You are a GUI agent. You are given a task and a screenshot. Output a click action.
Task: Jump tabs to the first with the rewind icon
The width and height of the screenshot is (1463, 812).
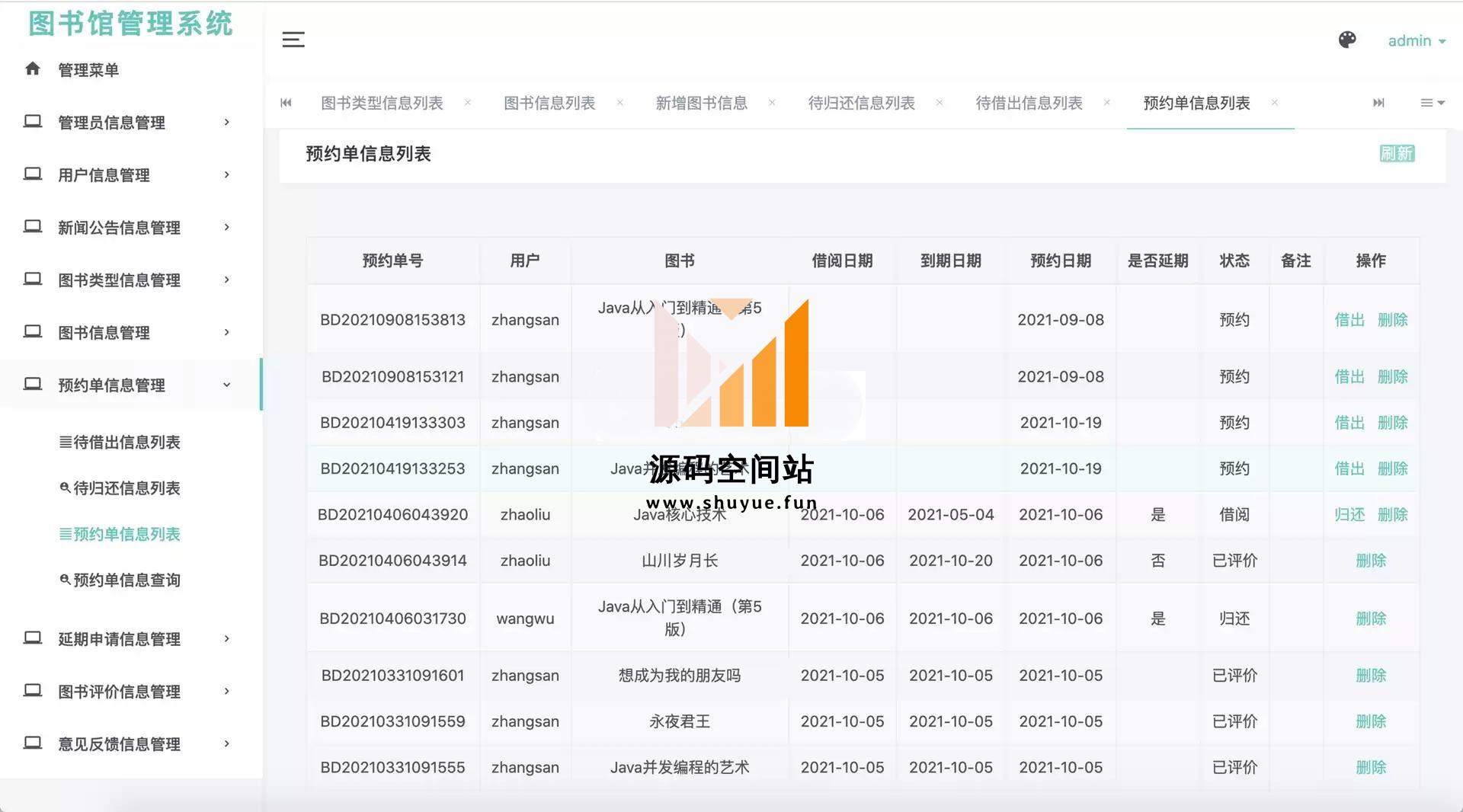click(x=286, y=103)
